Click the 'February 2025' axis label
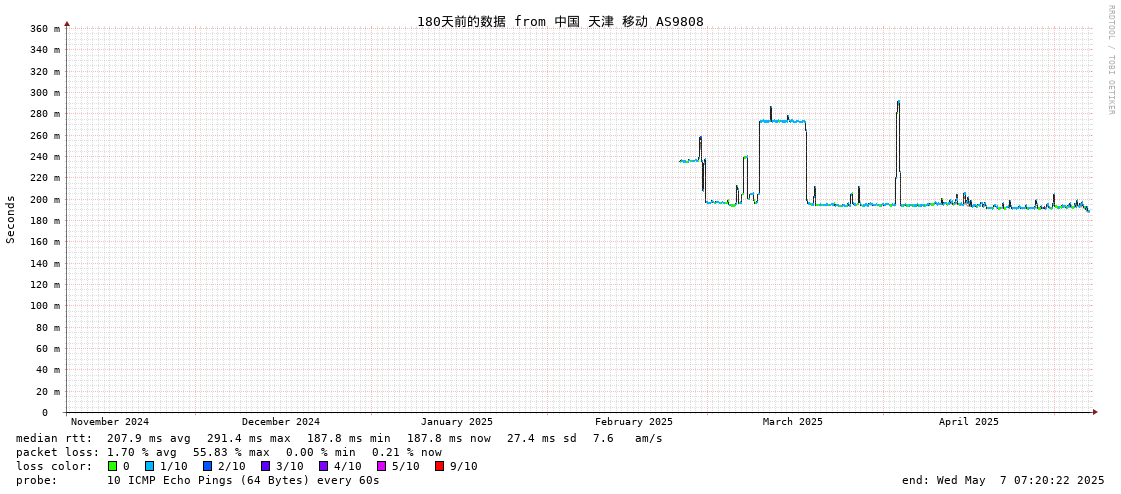1121x494 pixels. [633, 422]
